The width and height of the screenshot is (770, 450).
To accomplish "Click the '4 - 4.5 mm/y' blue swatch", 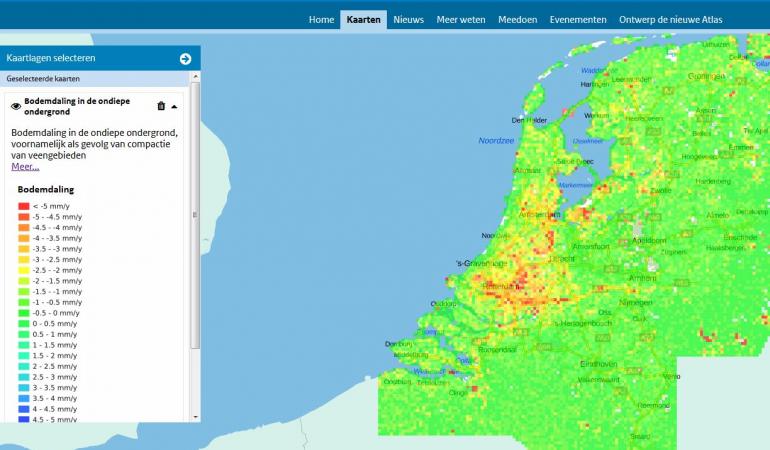I will click(24, 409).
